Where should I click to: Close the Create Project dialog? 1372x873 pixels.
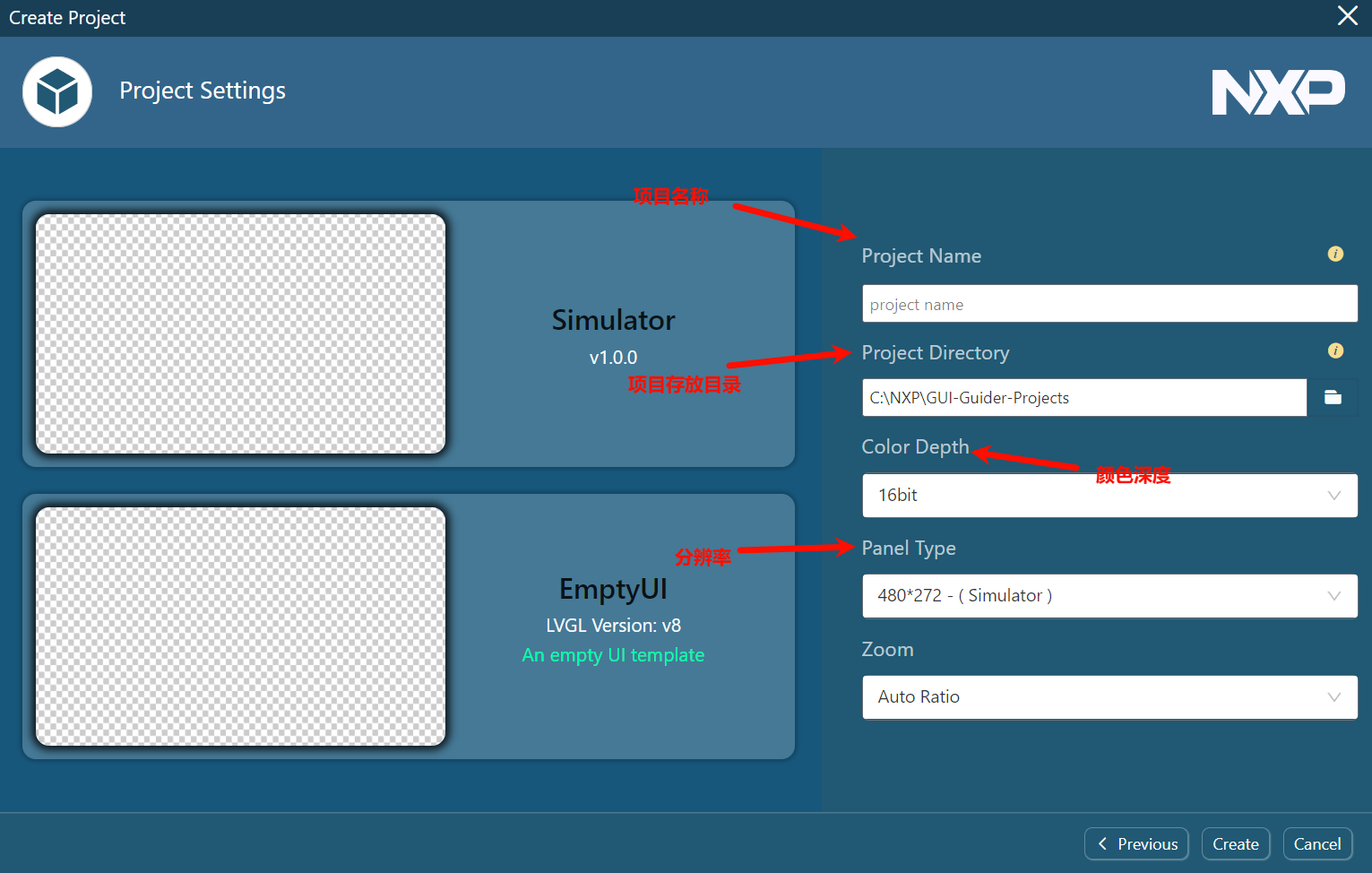(1347, 16)
